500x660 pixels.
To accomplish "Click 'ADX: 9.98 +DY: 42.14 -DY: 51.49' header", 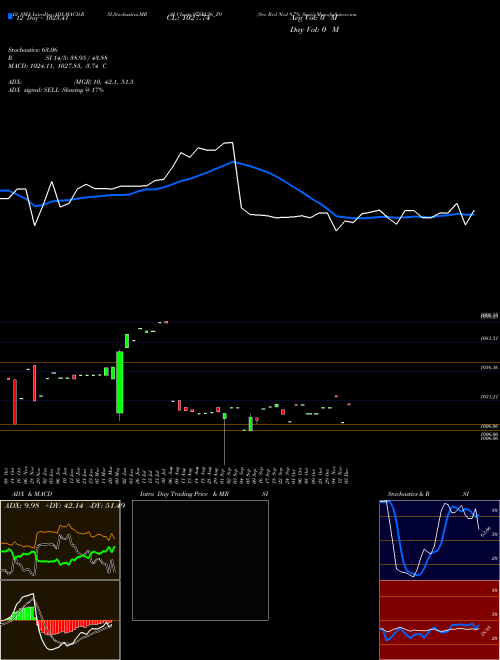I will pos(64,506).
